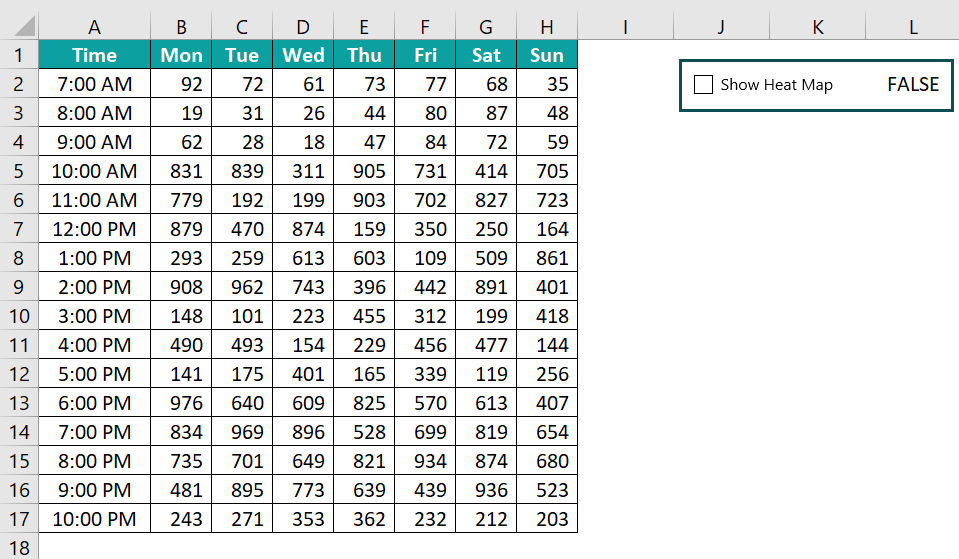Click the cell containing 699
Viewport: 959px width, 559px height.
point(425,432)
